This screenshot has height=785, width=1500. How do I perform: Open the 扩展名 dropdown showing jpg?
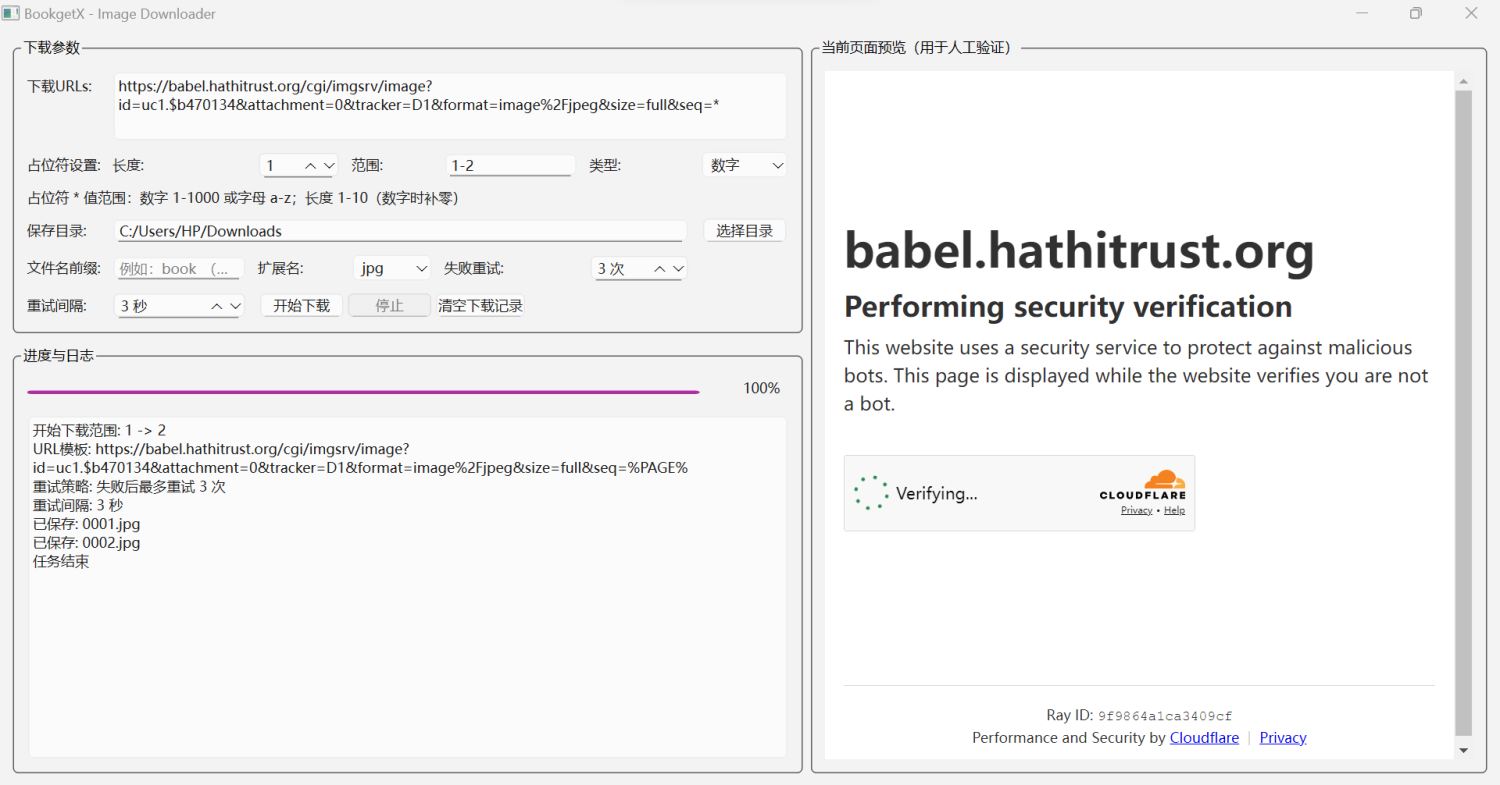[392, 268]
